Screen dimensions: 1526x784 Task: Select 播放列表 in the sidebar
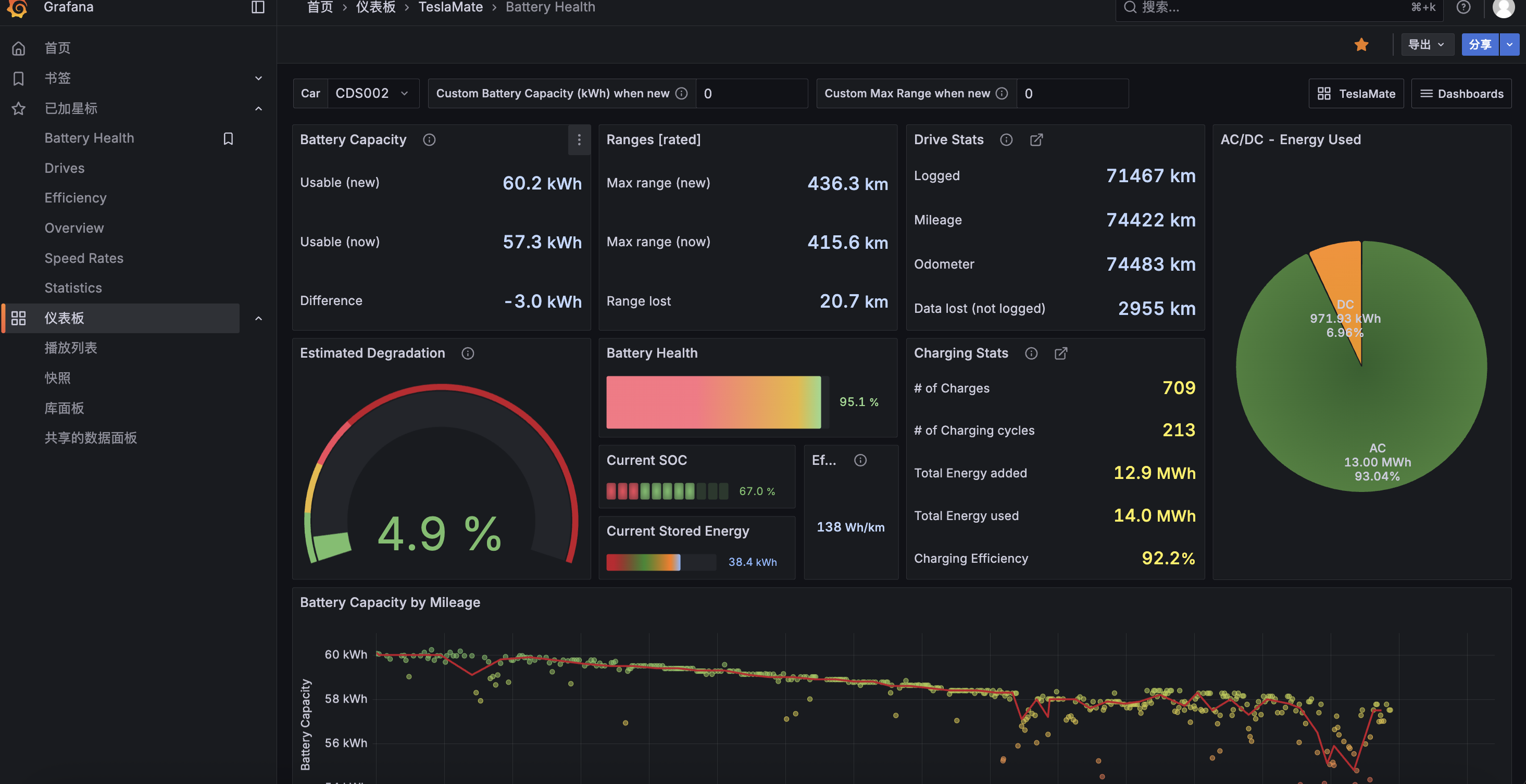pos(70,348)
